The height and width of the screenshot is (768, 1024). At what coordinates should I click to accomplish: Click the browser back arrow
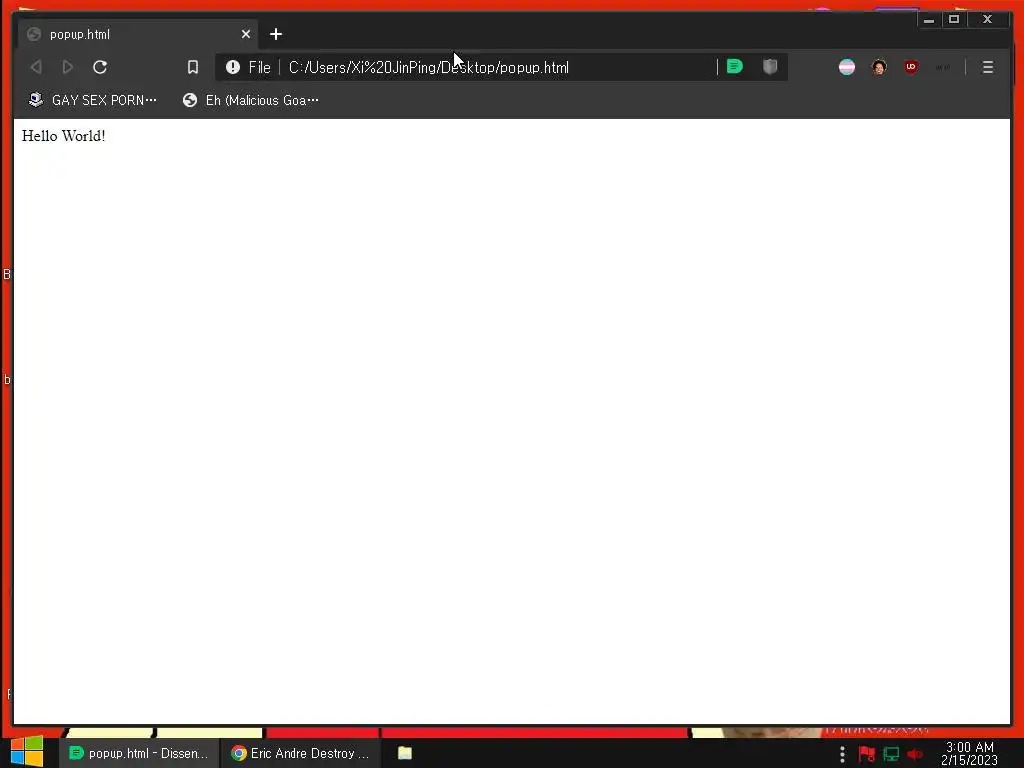tap(37, 67)
